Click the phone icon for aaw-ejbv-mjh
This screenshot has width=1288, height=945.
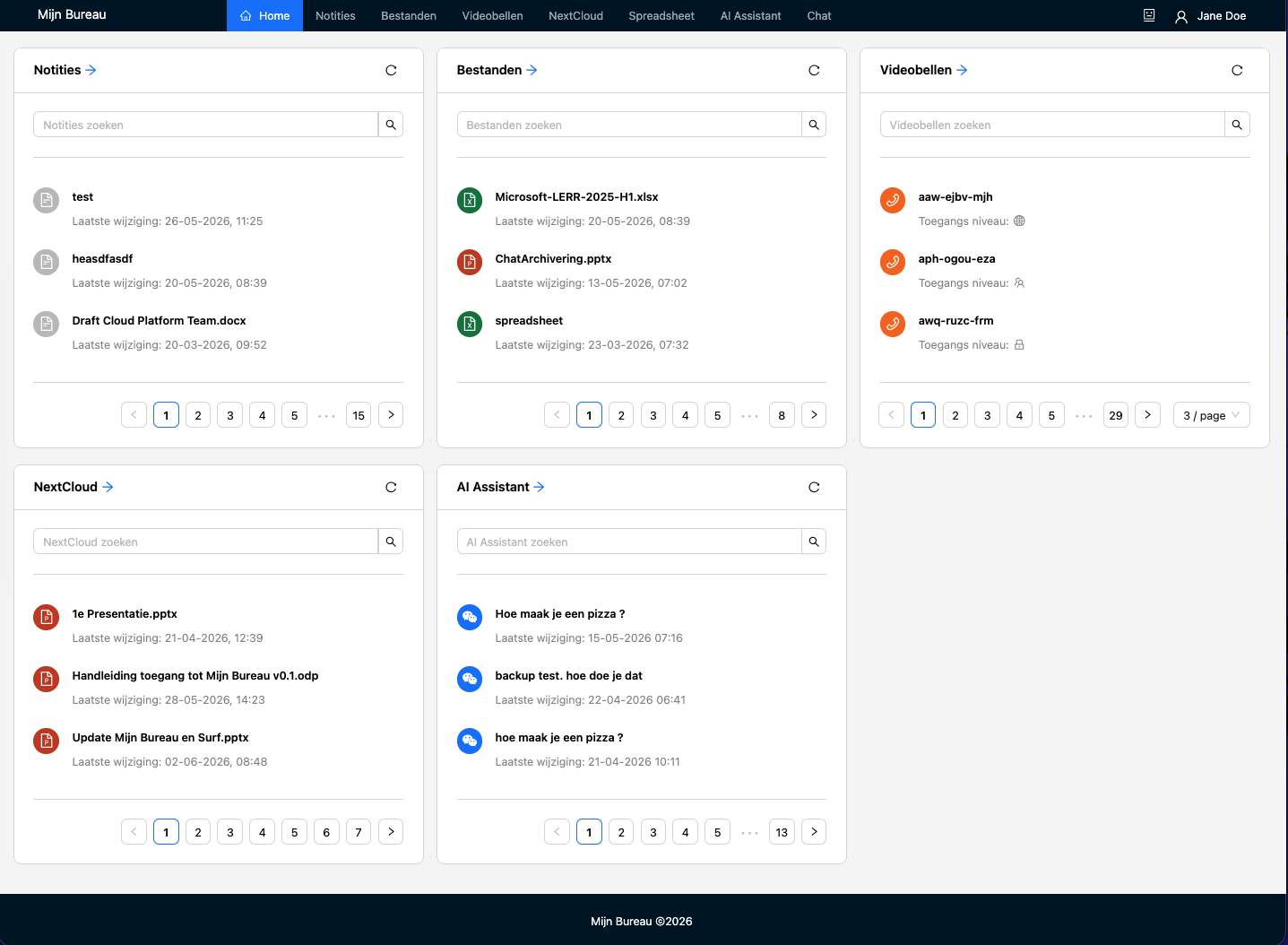tap(893, 200)
